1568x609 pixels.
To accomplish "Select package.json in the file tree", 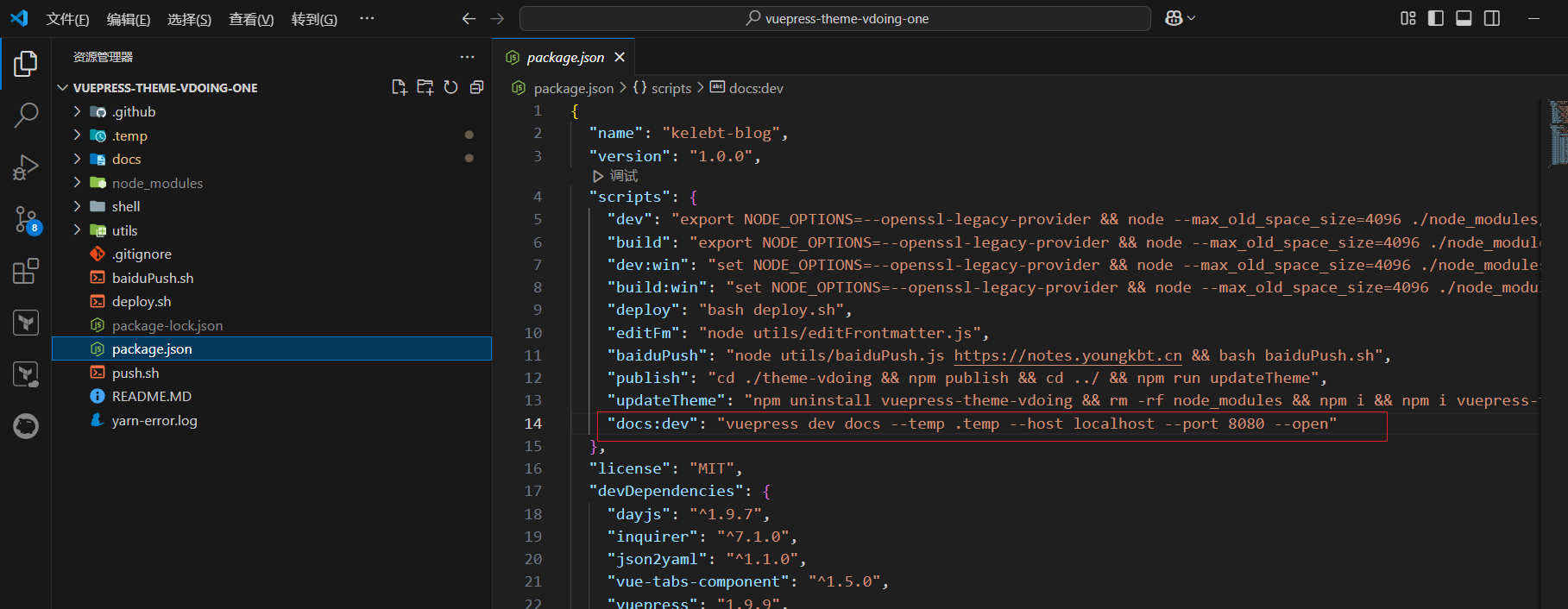I will click(272, 348).
